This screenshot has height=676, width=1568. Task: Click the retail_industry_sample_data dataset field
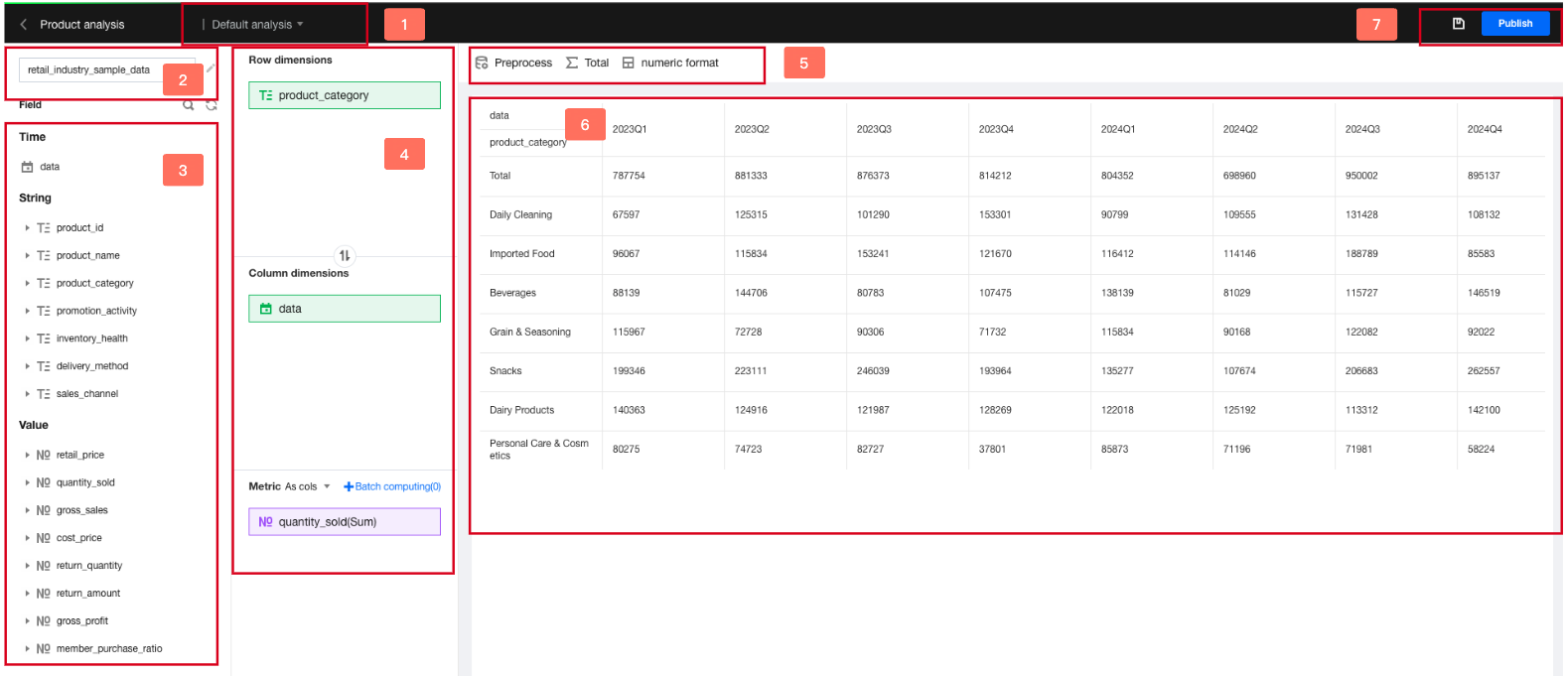(107, 69)
